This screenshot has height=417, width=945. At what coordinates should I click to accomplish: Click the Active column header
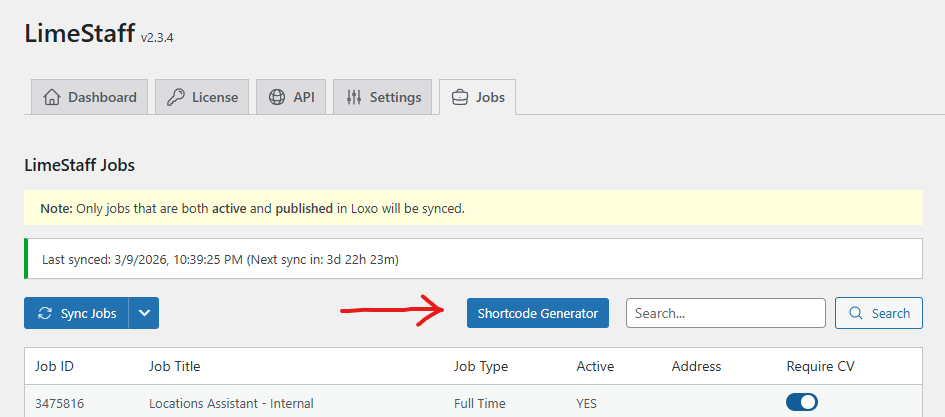click(x=595, y=366)
